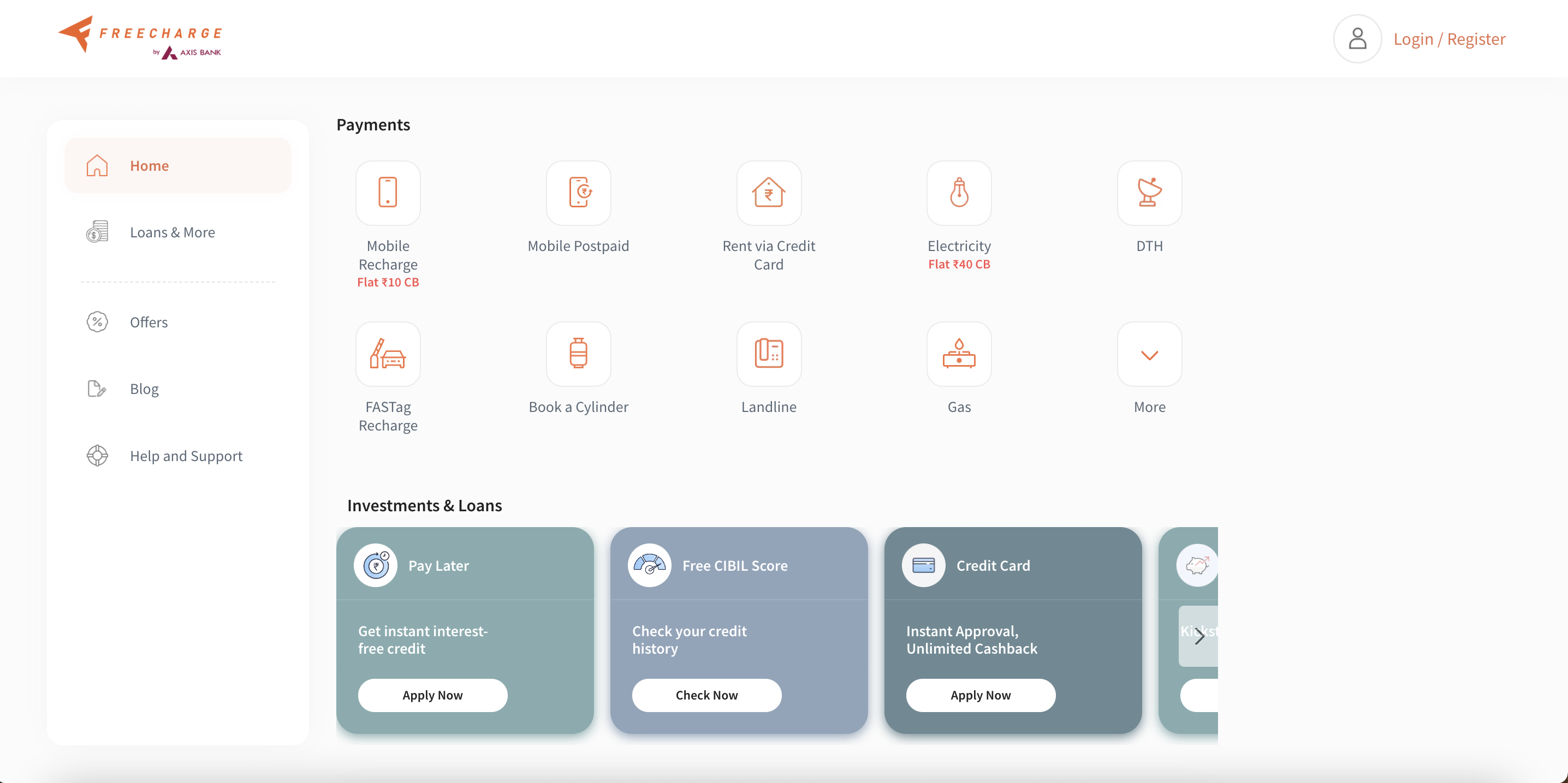Click the Free CIBIL Score card title

735,565
